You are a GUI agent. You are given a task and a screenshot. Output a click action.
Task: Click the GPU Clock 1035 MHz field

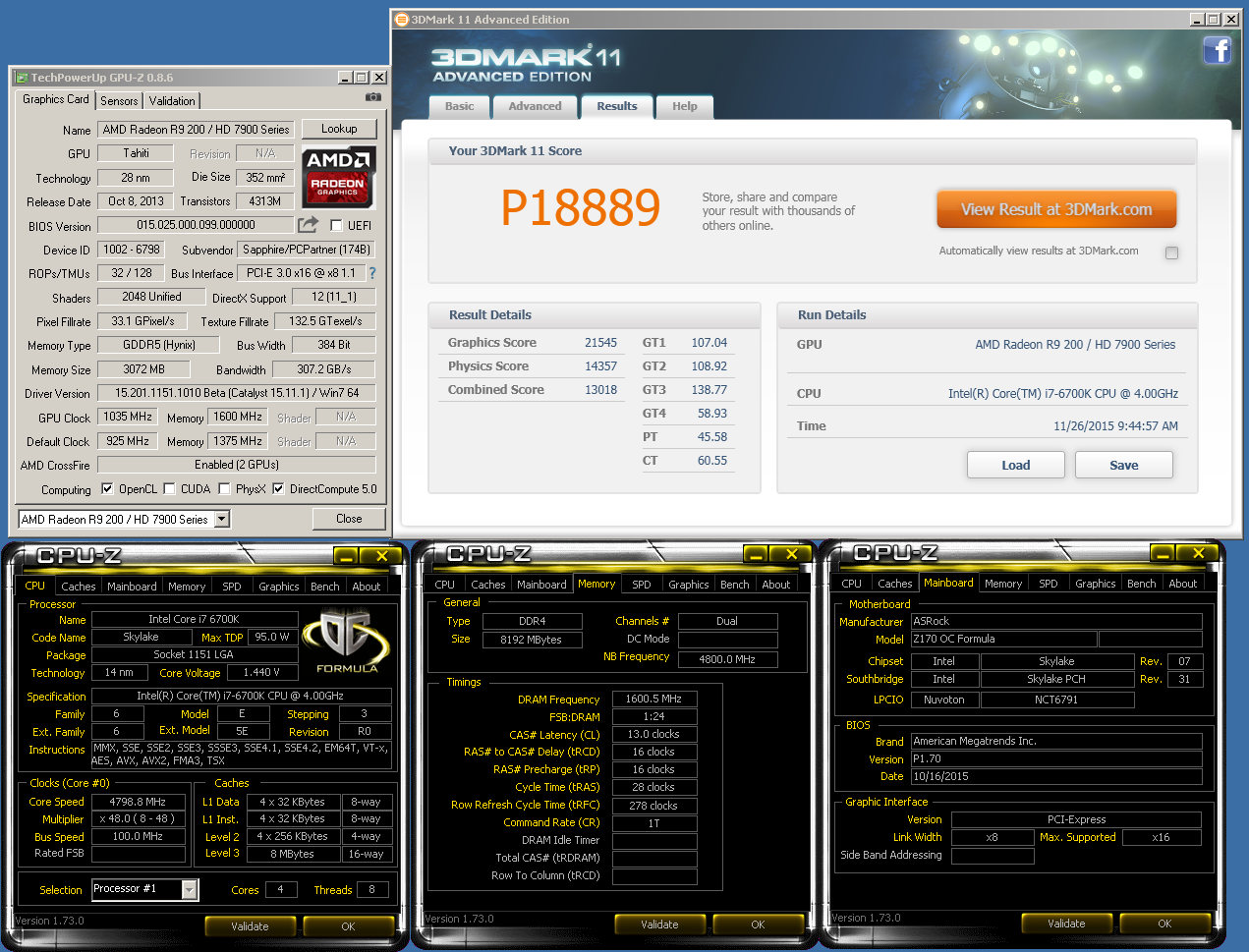click(128, 417)
